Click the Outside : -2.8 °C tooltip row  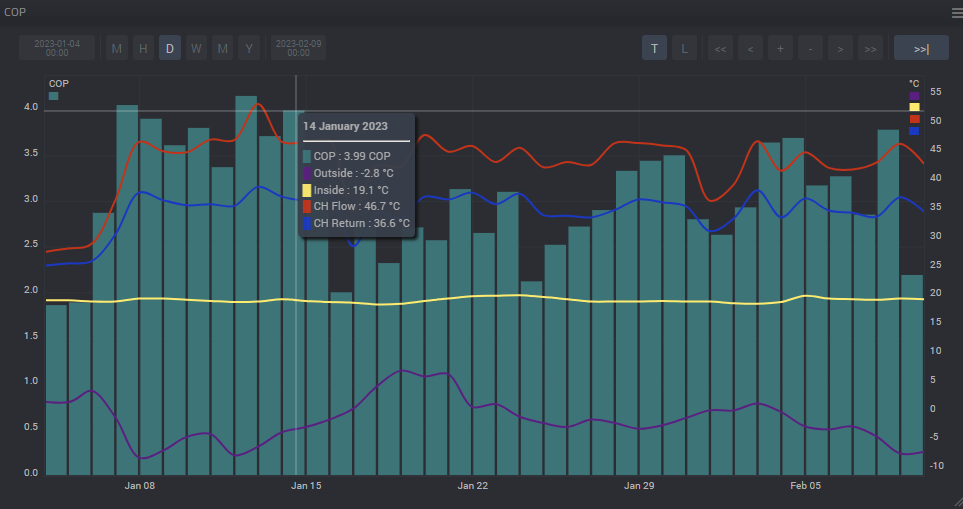[x=348, y=174]
